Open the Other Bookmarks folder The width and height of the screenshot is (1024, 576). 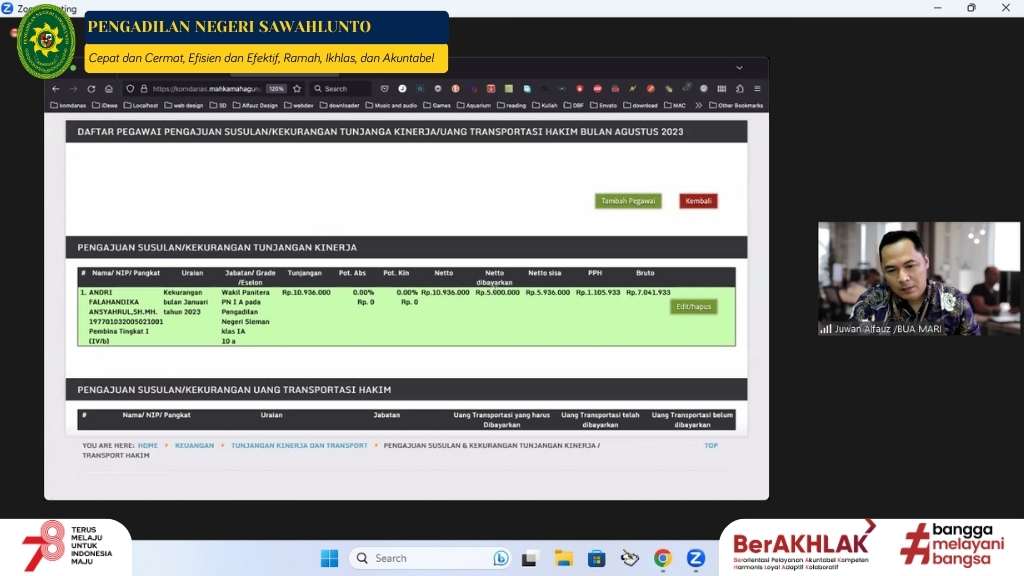click(736, 105)
